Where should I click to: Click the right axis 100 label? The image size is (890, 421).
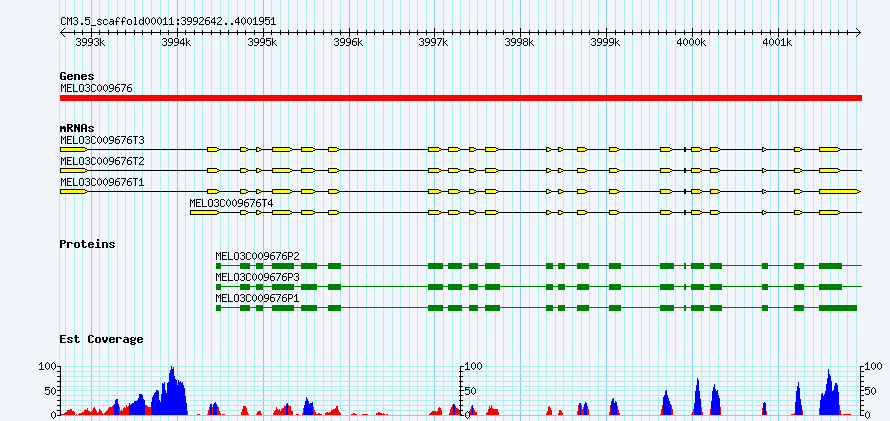pyautogui.click(x=874, y=367)
